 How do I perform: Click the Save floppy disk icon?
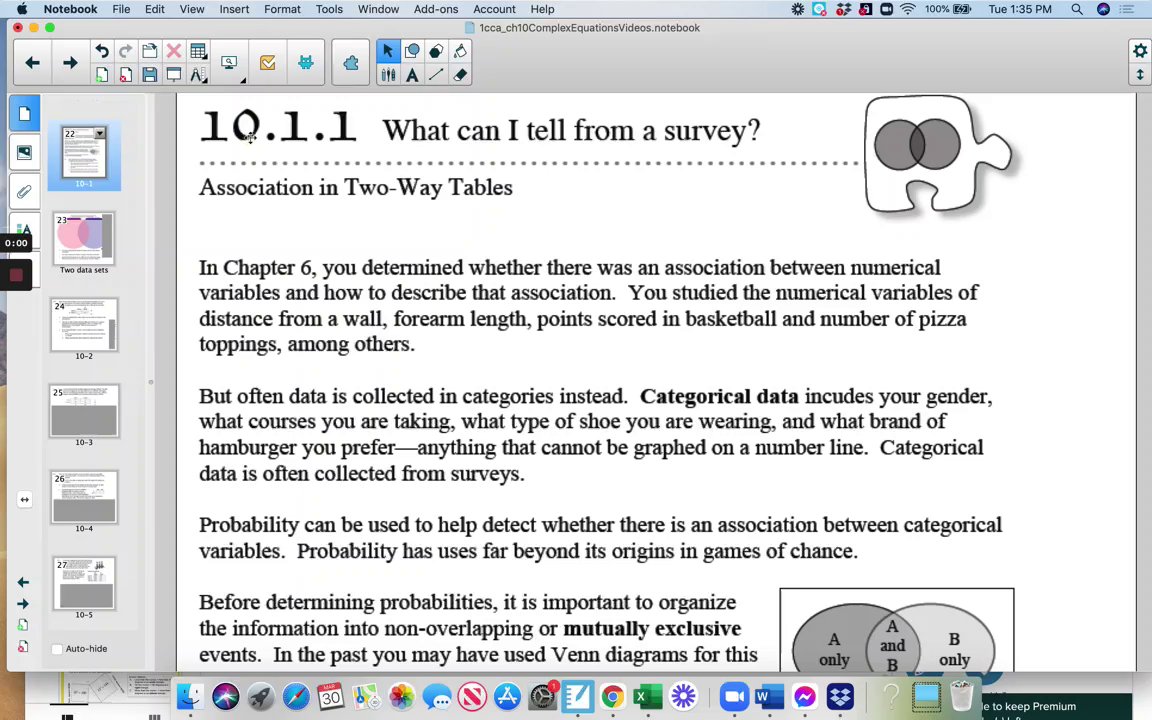point(149,74)
